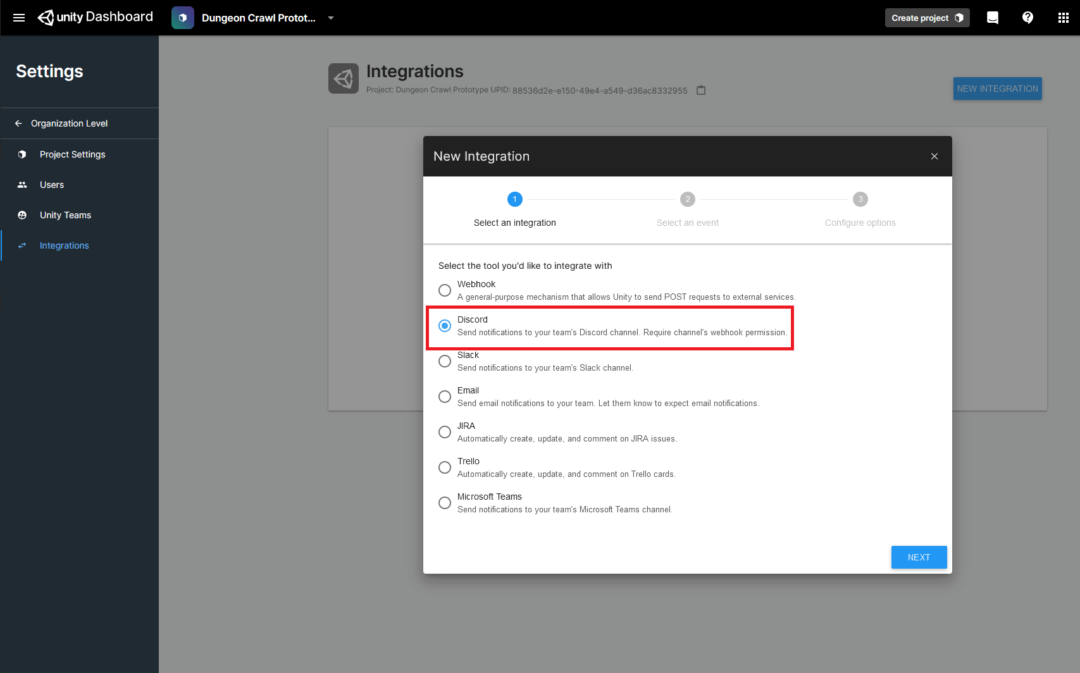Open Project Settings in sidebar

coord(72,154)
